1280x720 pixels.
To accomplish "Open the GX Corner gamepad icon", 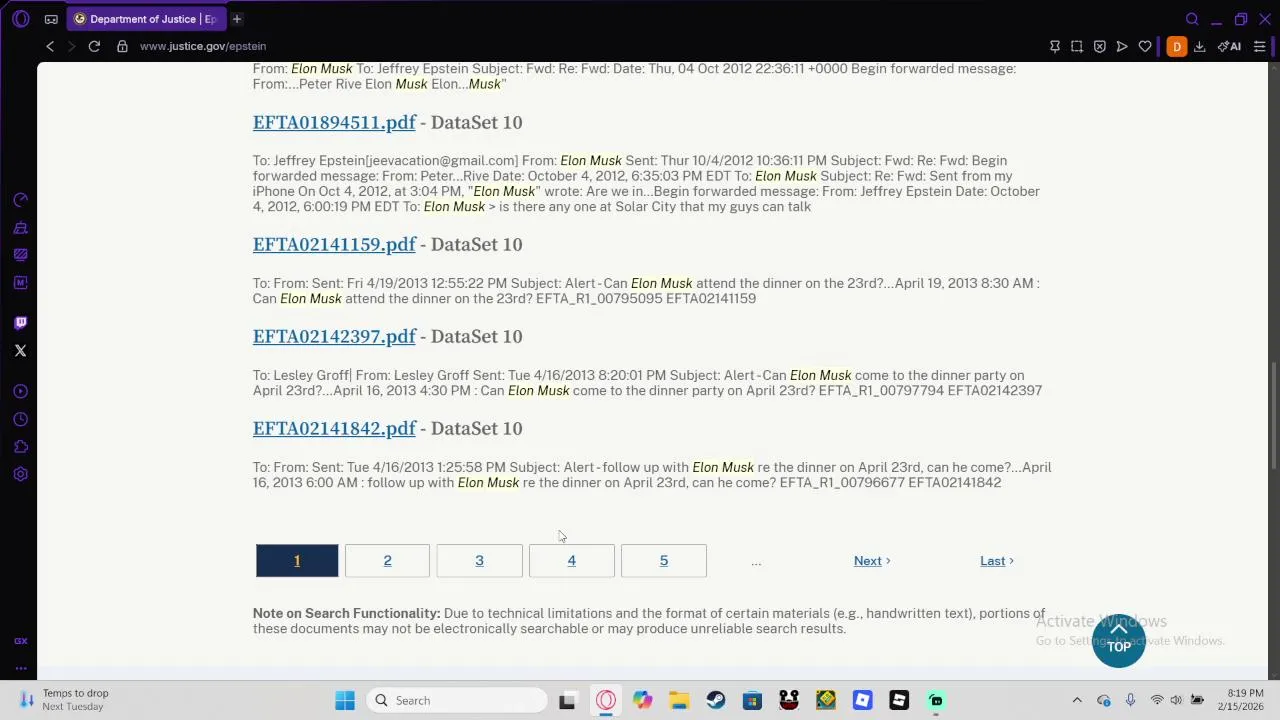I will 51,19.
